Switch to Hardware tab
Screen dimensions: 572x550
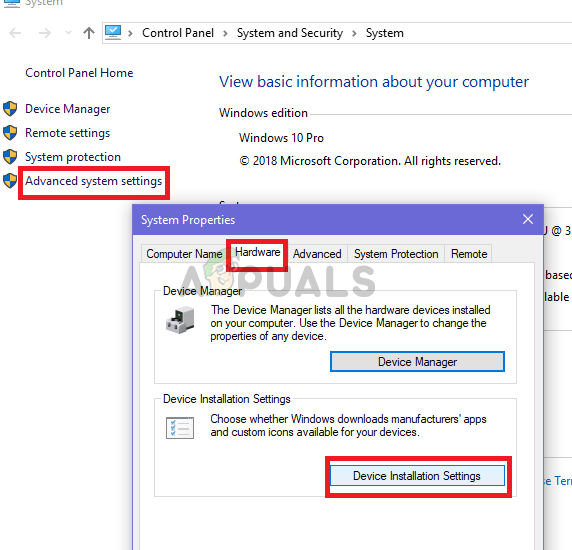[258, 252]
